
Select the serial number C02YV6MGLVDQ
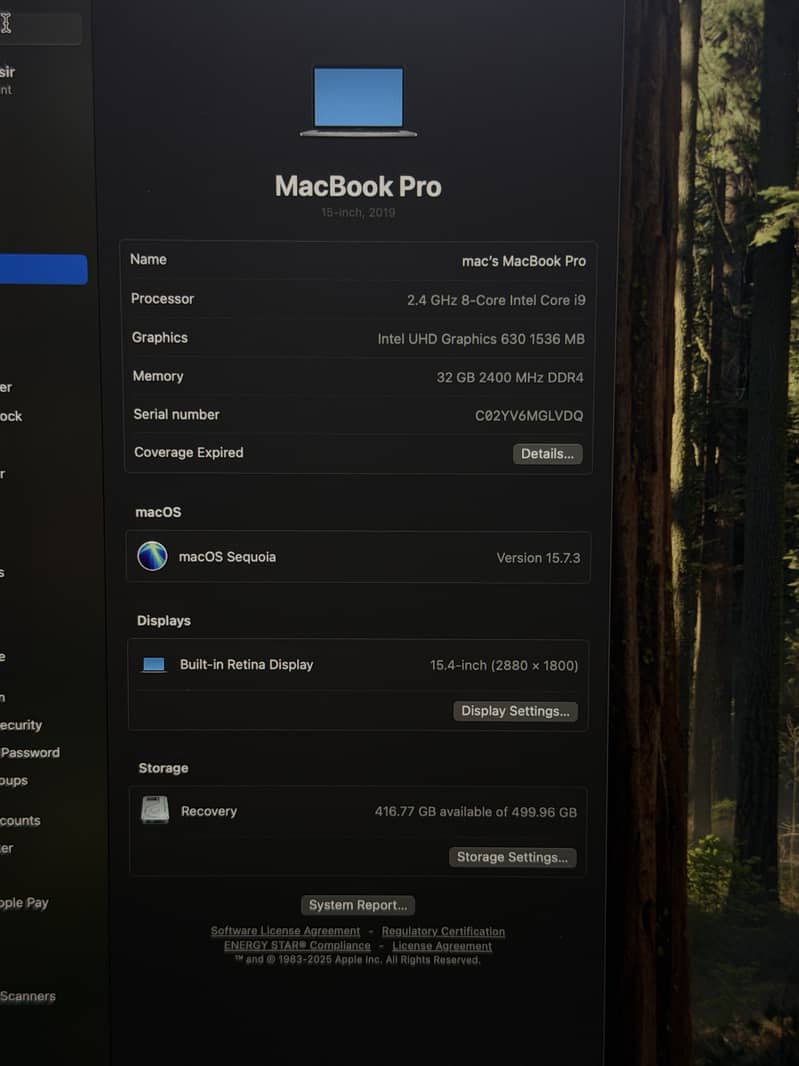coord(529,415)
